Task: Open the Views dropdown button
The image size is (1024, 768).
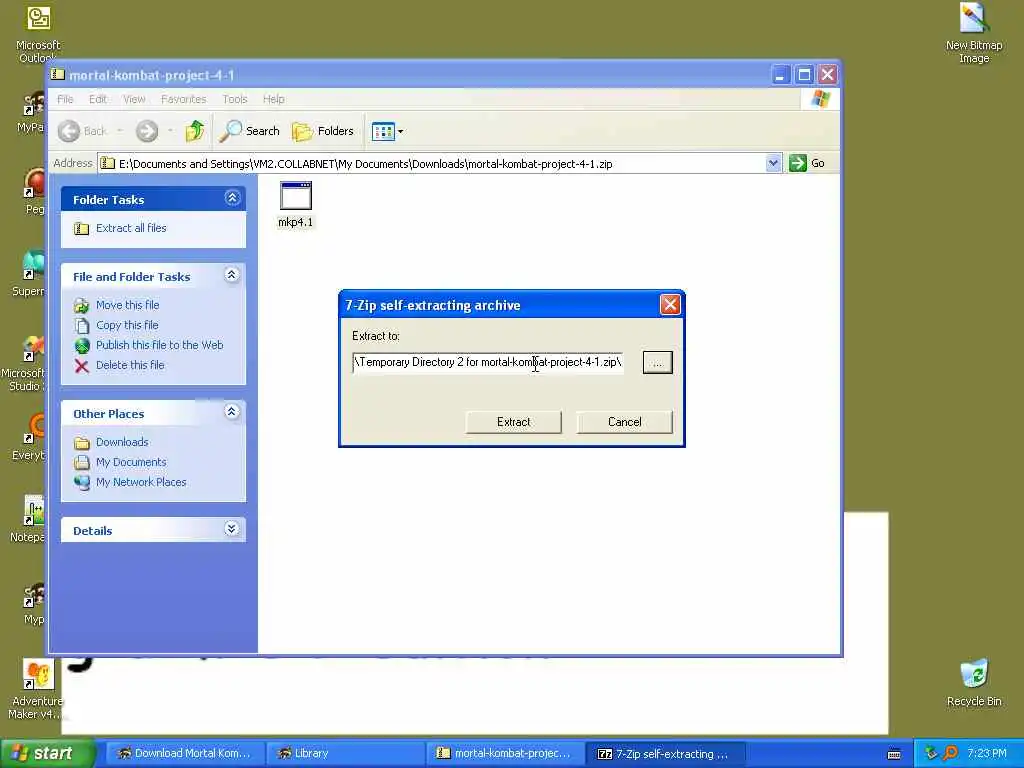Action: (x=387, y=131)
